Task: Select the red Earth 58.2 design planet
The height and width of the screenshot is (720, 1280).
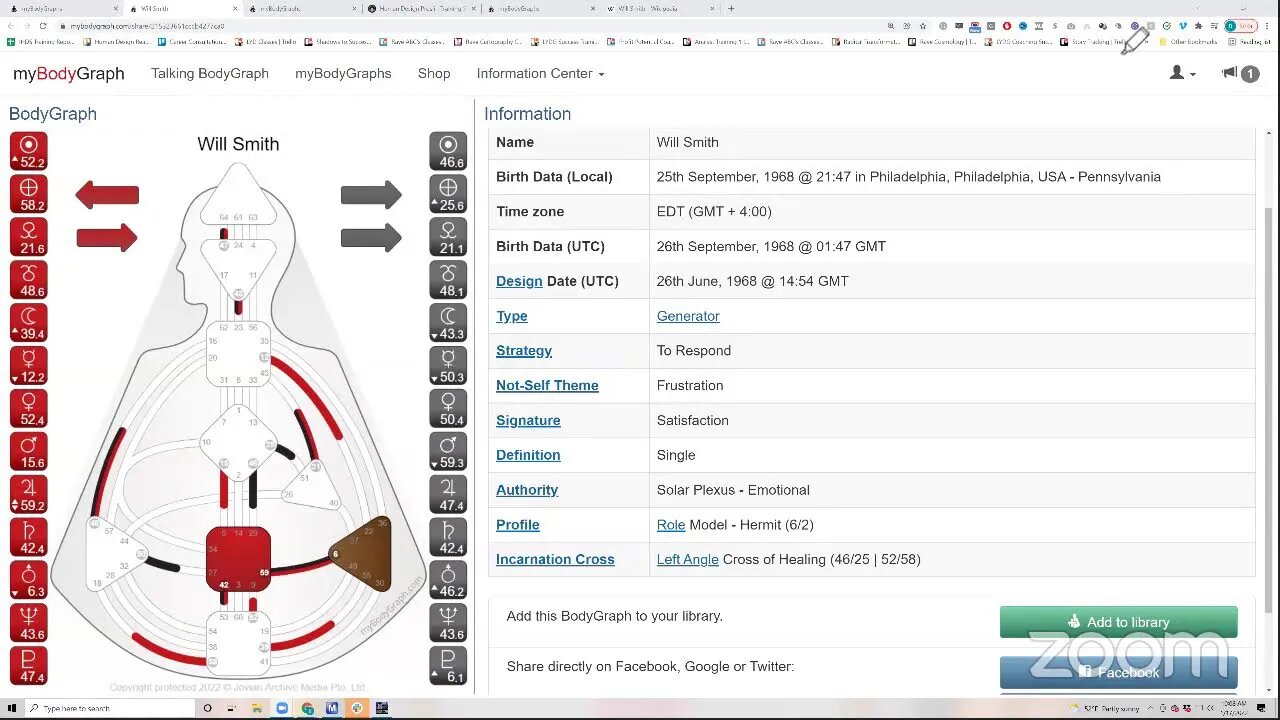Action: point(28,194)
